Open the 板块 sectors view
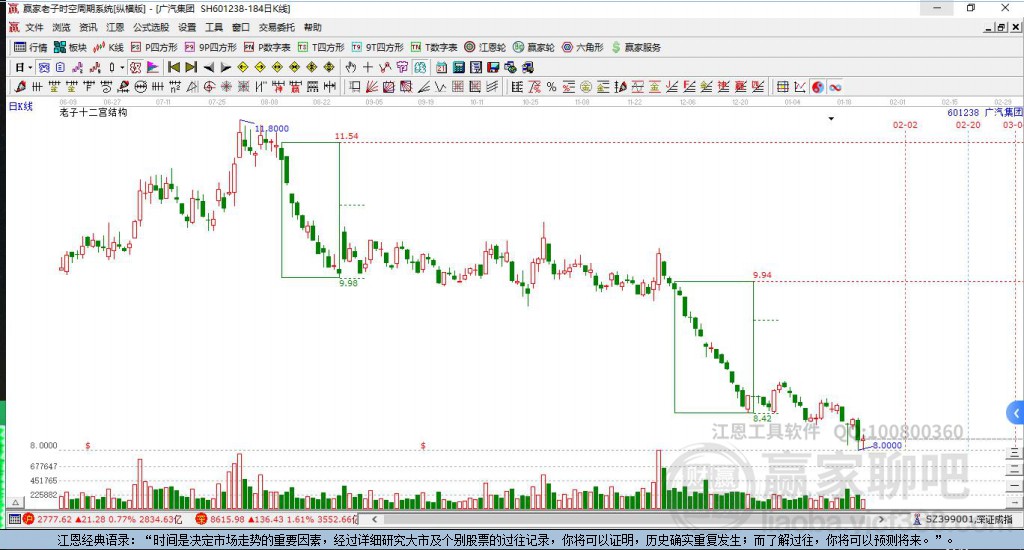The height and width of the screenshot is (550, 1024). pyautogui.click(x=70, y=47)
